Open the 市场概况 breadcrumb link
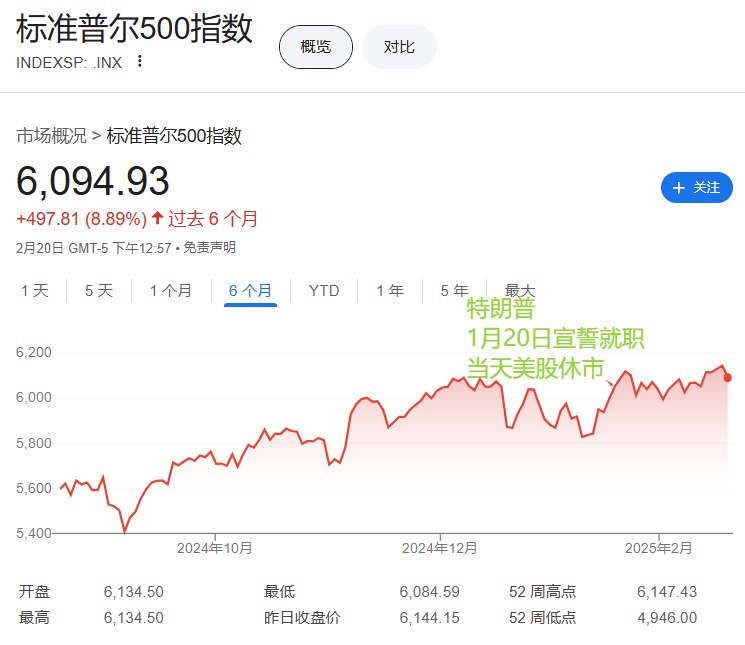The width and height of the screenshot is (745, 645). point(51,136)
